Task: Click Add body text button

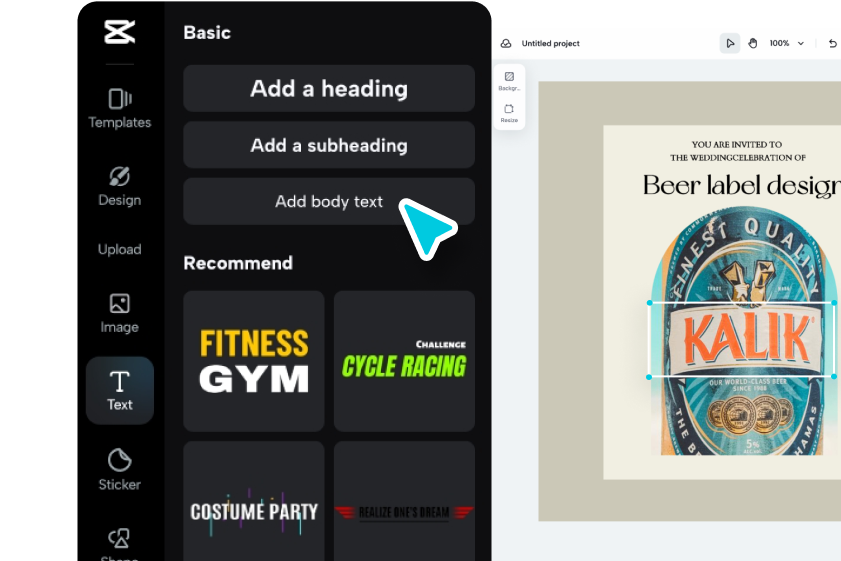Action: pyautogui.click(x=329, y=201)
